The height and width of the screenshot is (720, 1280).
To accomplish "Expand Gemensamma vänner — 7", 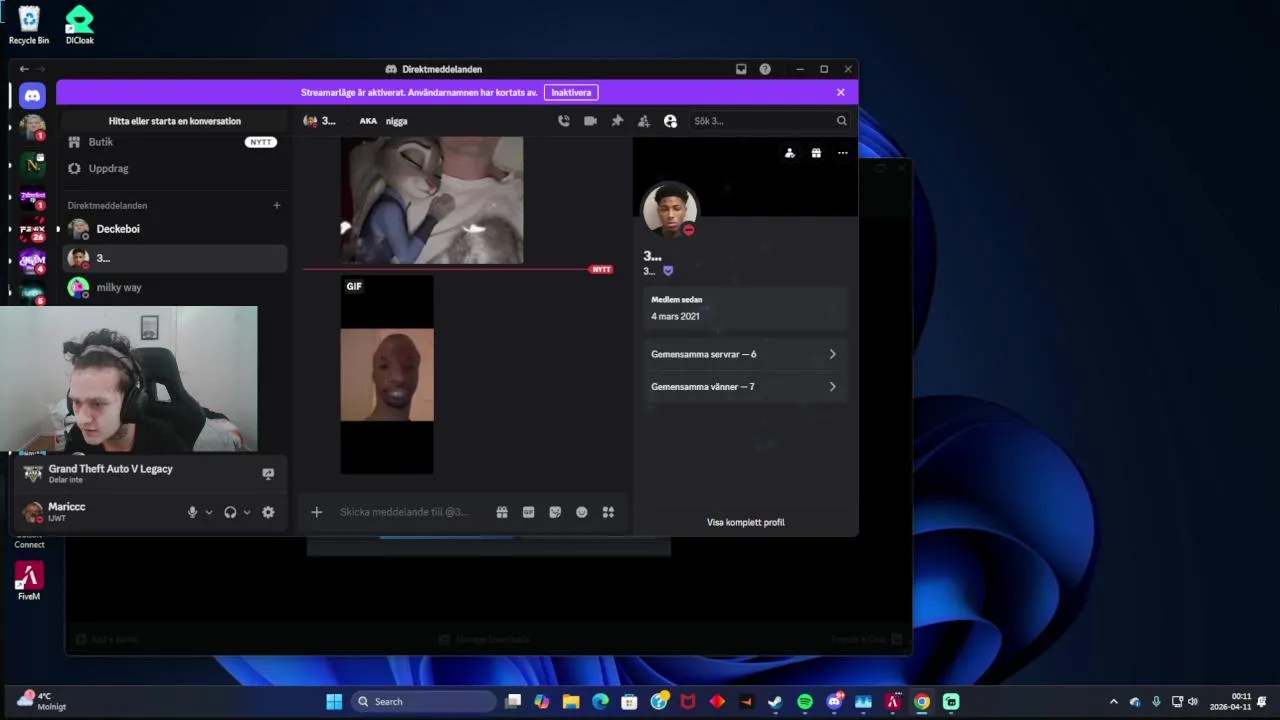I will point(744,386).
